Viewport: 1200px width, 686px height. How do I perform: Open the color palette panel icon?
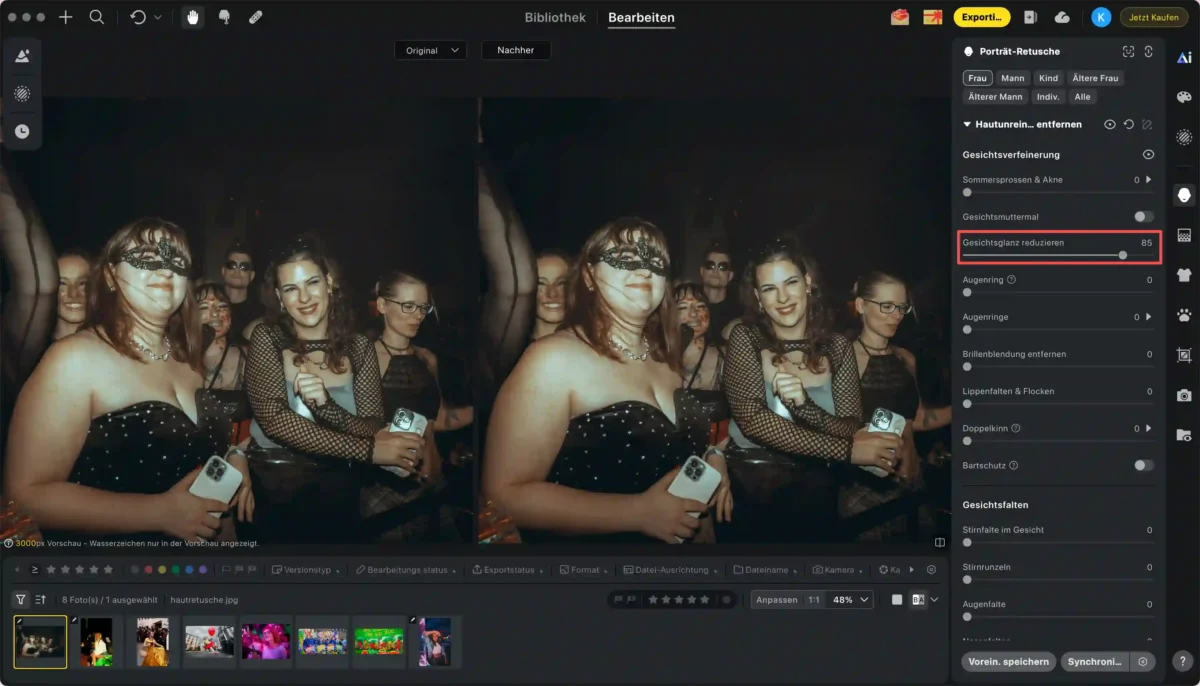point(1184,97)
